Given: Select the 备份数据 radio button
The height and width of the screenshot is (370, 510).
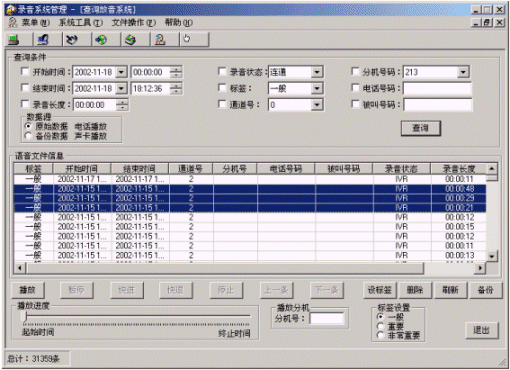Looking at the screenshot, I should (x=28, y=136).
